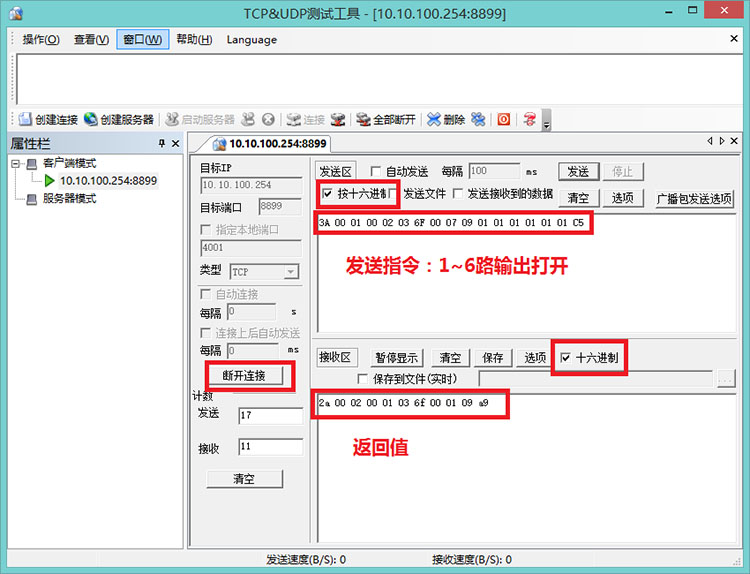Open the 操作(O) menu

pos(41,39)
